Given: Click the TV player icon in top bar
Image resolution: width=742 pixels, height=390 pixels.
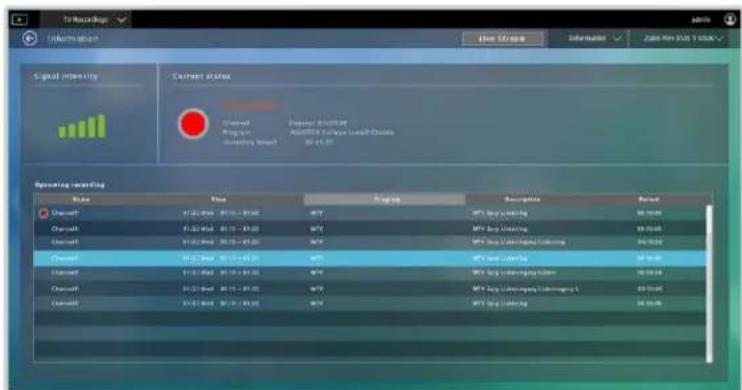Looking at the screenshot, I should [19, 20].
